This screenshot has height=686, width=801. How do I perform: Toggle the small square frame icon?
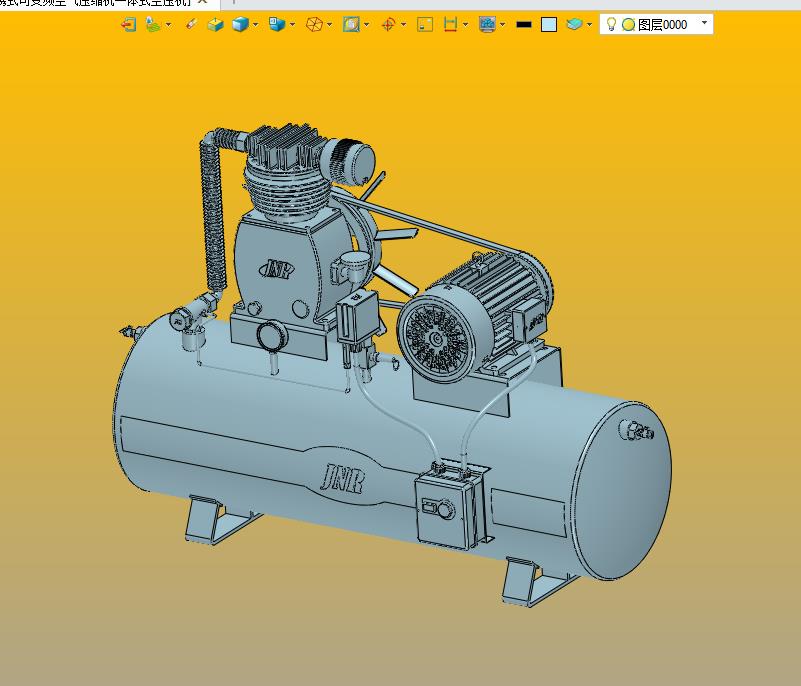[x=425, y=24]
